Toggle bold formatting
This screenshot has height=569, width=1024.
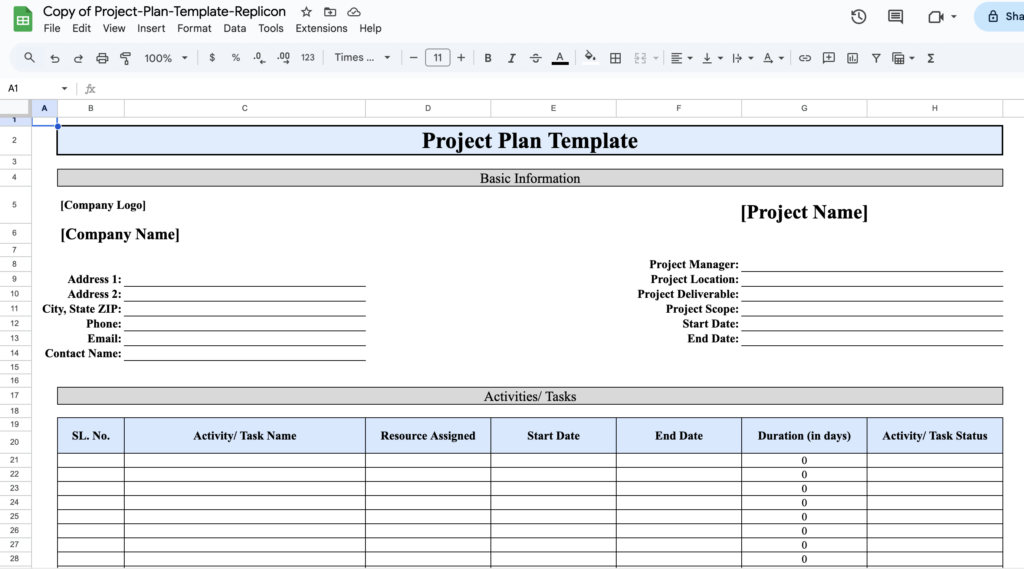click(488, 58)
